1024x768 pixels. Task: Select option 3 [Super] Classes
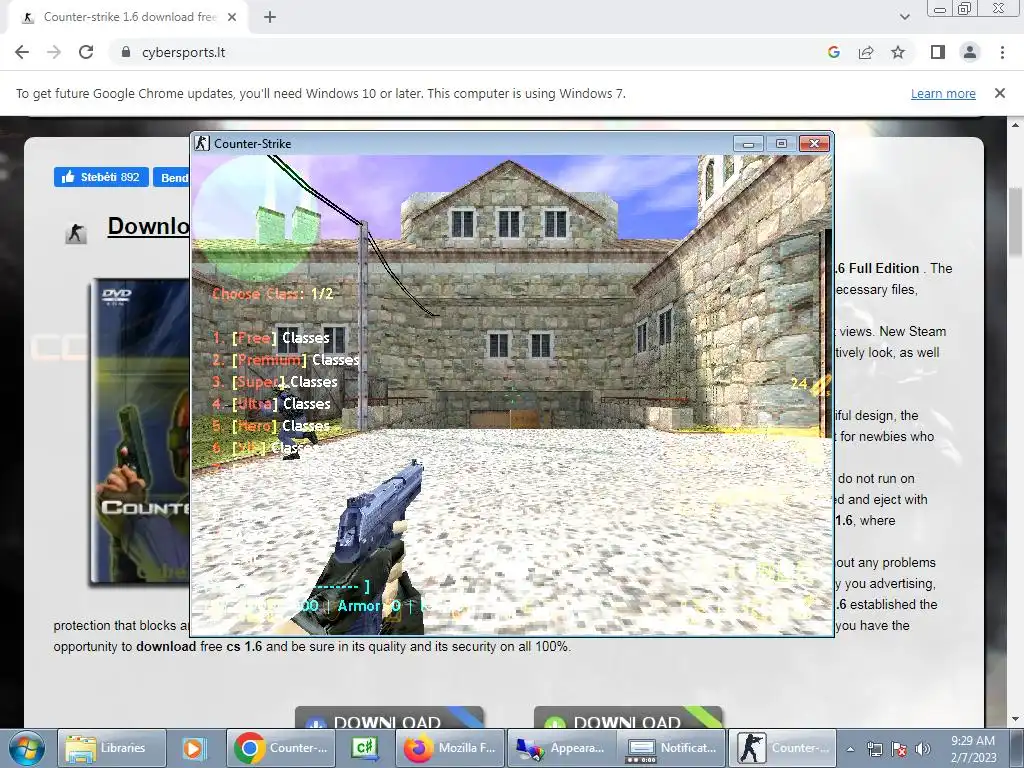[x=275, y=382]
